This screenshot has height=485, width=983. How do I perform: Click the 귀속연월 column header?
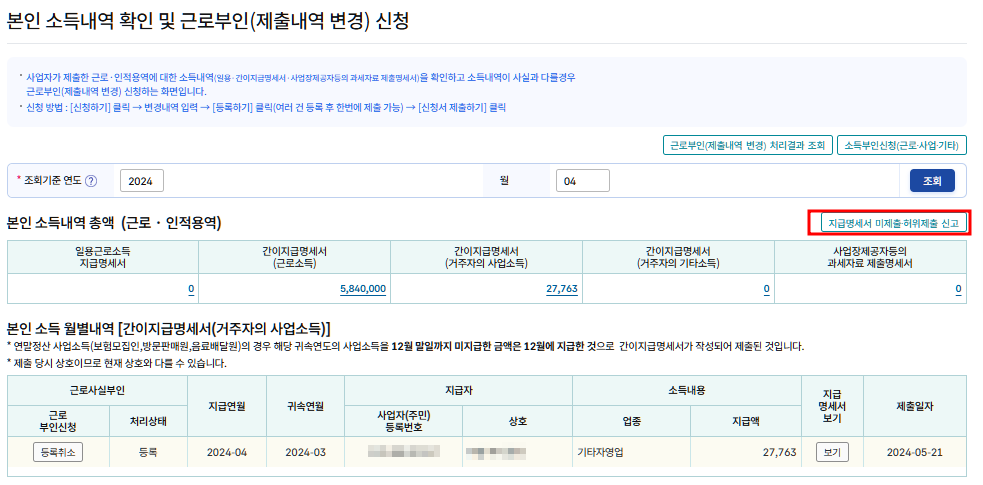coord(305,406)
